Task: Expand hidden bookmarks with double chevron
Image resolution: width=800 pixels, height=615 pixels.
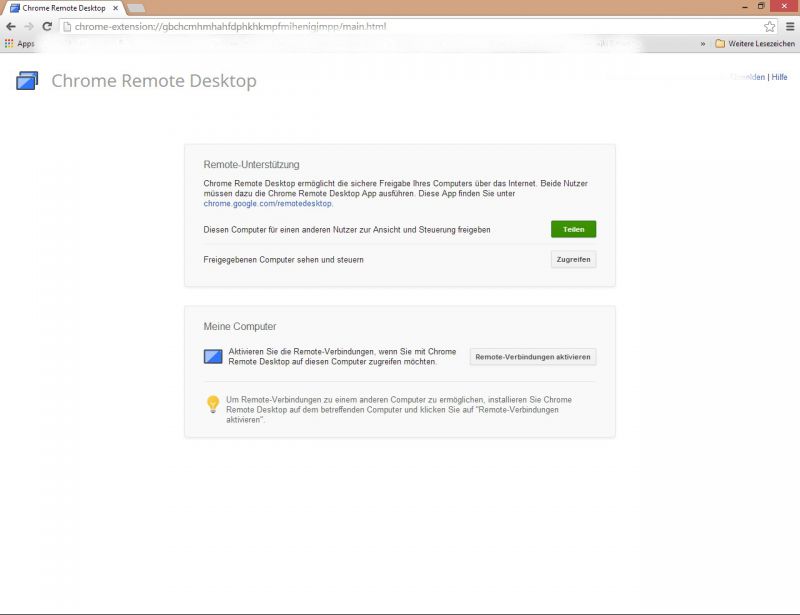Action: [703, 44]
